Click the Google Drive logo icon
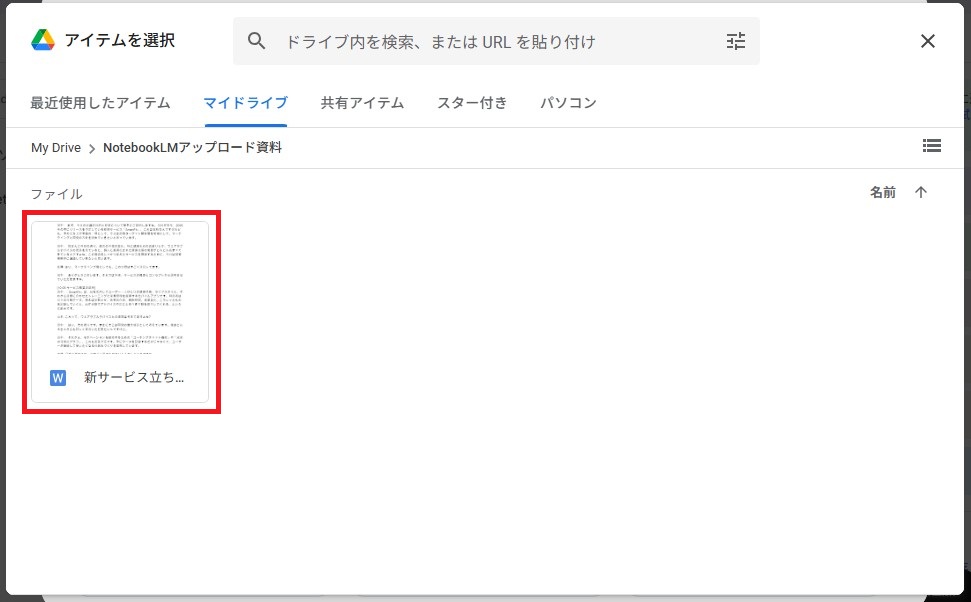Image resolution: width=971 pixels, height=602 pixels. click(44, 40)
